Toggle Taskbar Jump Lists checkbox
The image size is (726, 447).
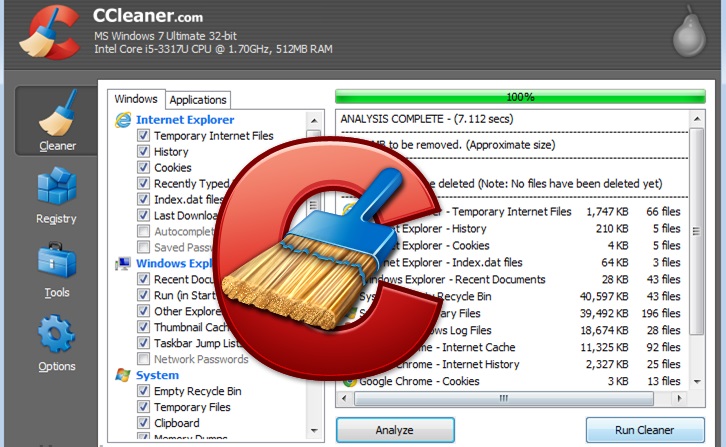(x=144, y=343)
